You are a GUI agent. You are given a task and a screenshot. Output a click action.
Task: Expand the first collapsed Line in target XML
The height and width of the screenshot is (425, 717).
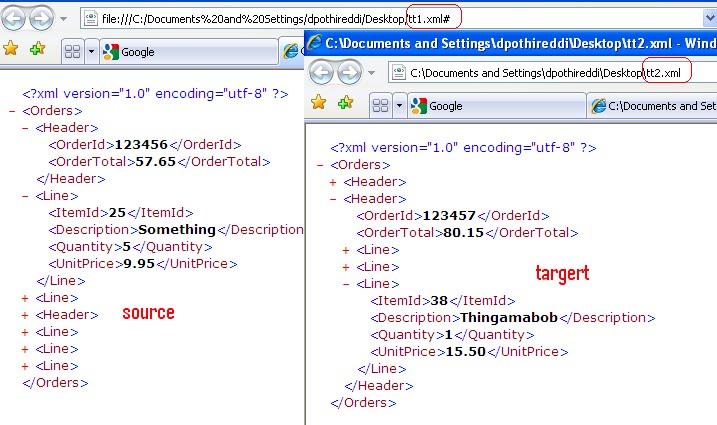click(346, 250)
